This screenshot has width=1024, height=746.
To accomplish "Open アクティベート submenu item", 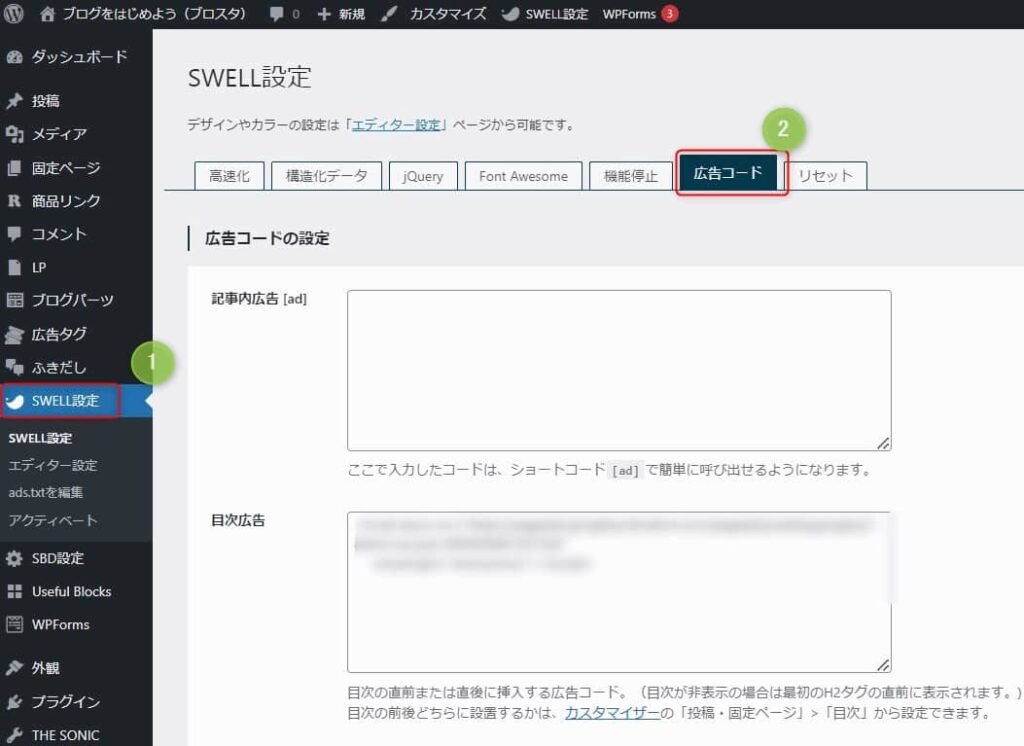I will (53, 520).
